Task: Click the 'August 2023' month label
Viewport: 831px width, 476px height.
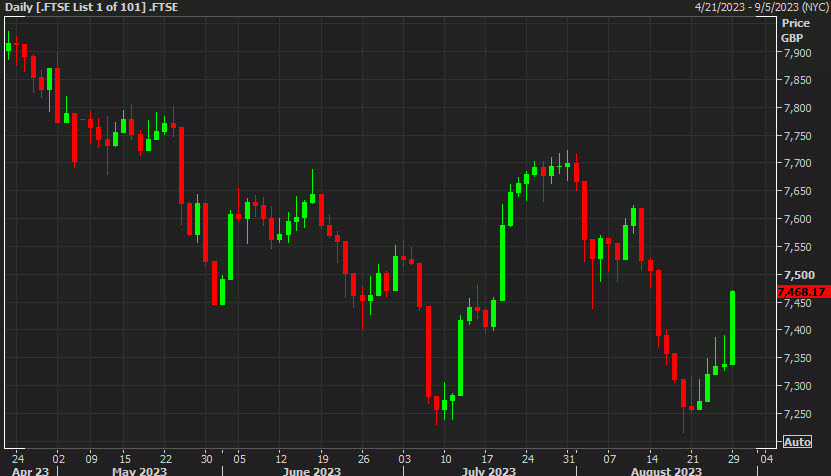Action: click(x=666, y=471)
